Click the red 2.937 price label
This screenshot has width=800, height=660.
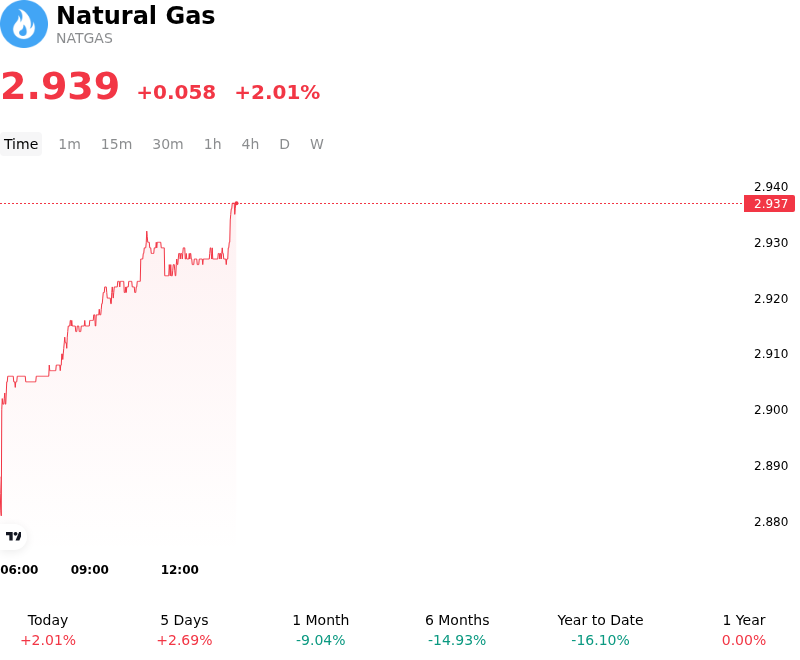coord(769,204)
